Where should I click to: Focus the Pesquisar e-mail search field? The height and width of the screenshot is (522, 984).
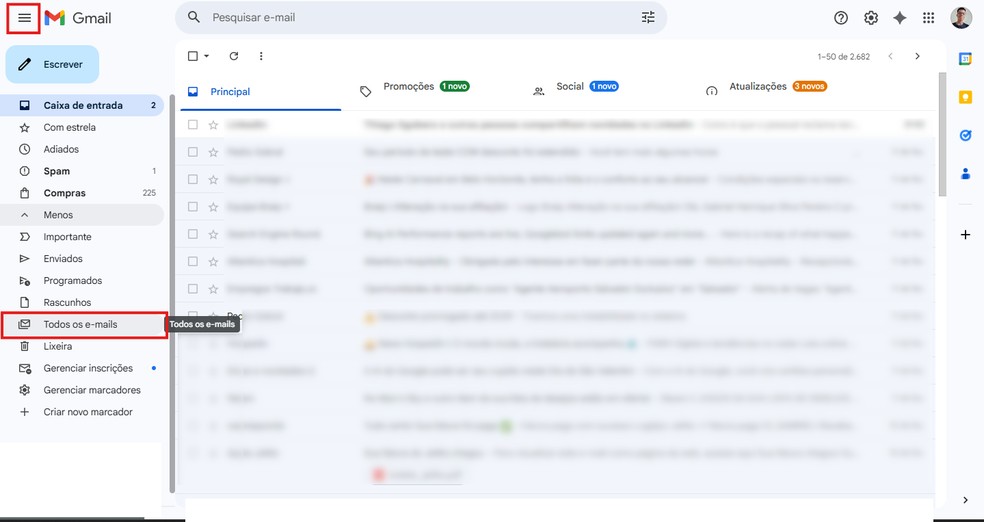pyautogui.click(x=420, y=18)
